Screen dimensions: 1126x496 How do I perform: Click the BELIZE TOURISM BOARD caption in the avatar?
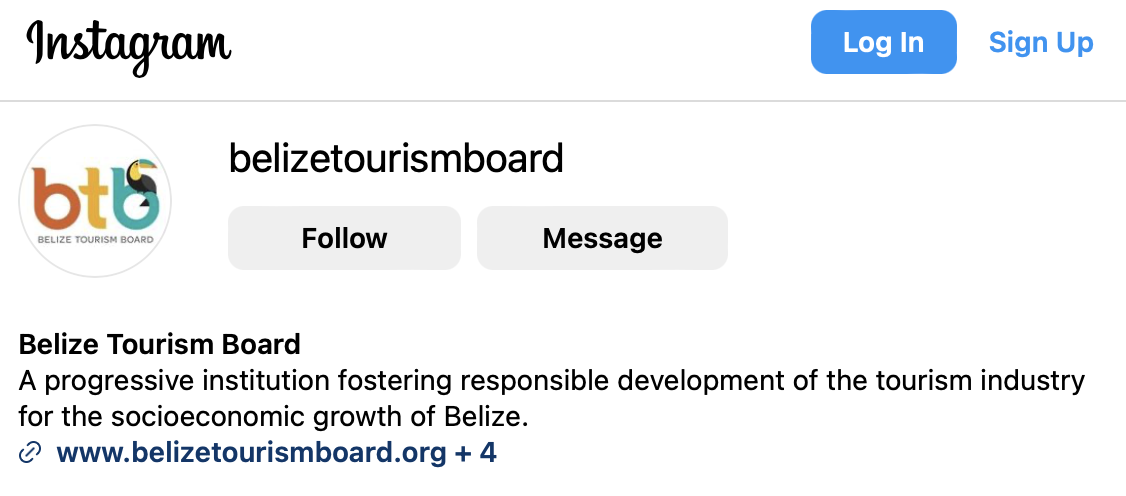point(95,239)
